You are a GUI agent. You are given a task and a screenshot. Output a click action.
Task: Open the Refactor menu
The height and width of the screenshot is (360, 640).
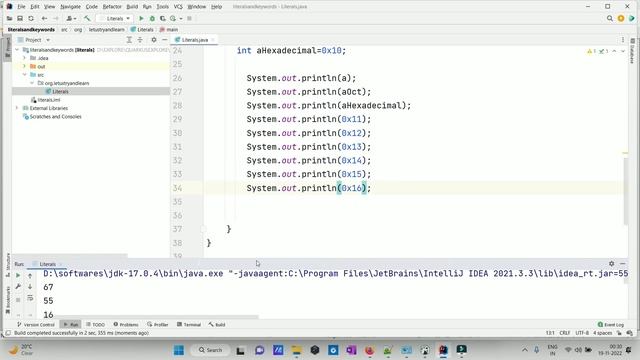pyautogui.click(x=112, y=7)
